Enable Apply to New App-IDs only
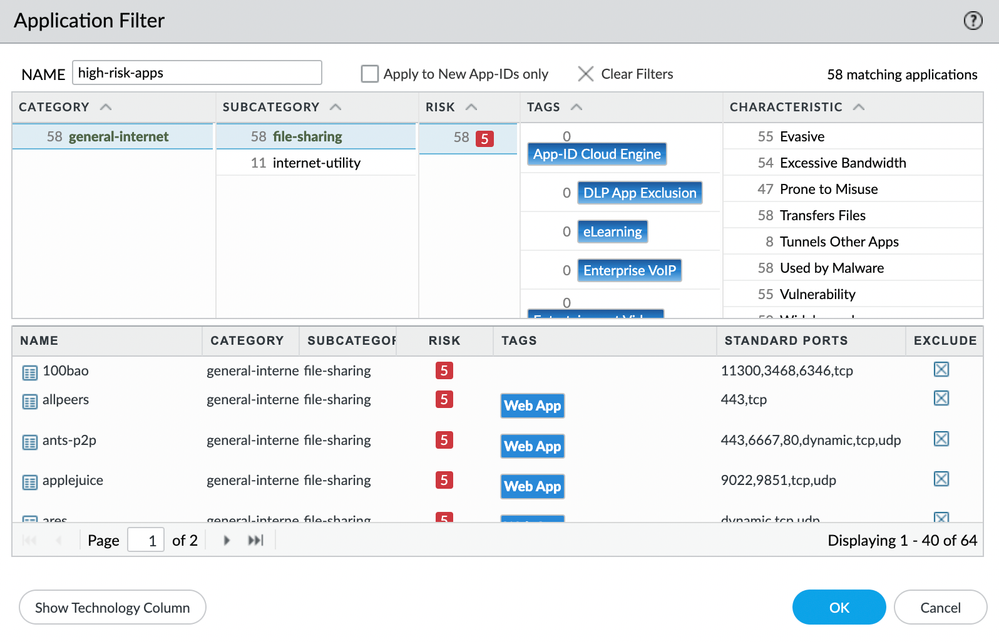Image resolution: width=999 pixels, height=642 pixels. pos(370,74)
